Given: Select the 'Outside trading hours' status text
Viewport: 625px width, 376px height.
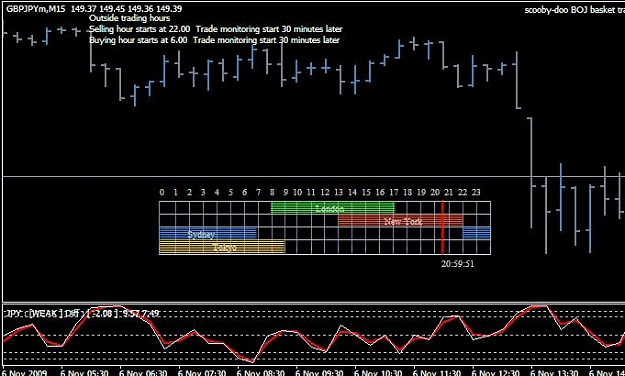Looking at the screenshot, I should point(130,18).
